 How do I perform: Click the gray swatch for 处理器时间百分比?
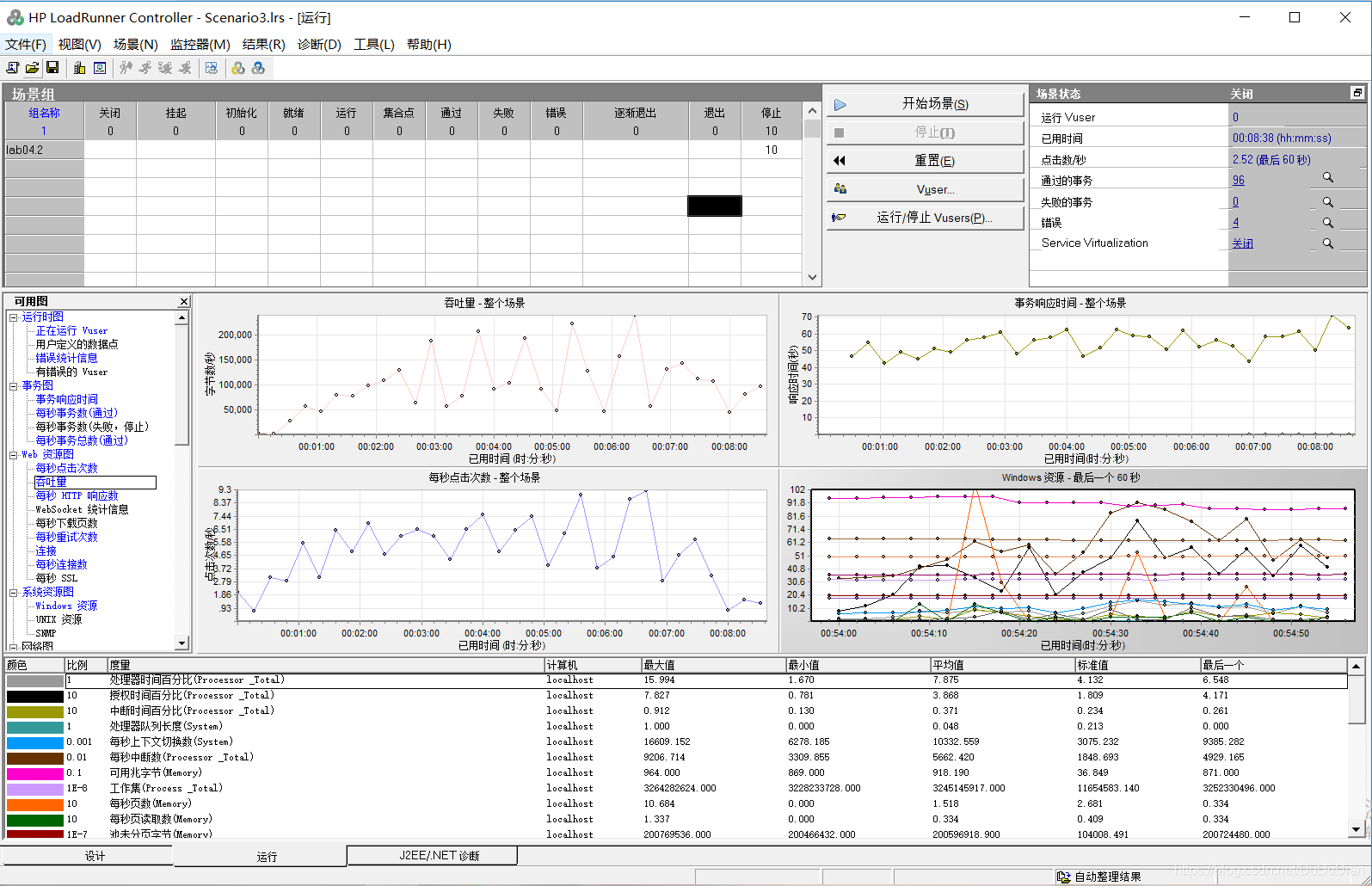tap(35, 680)
